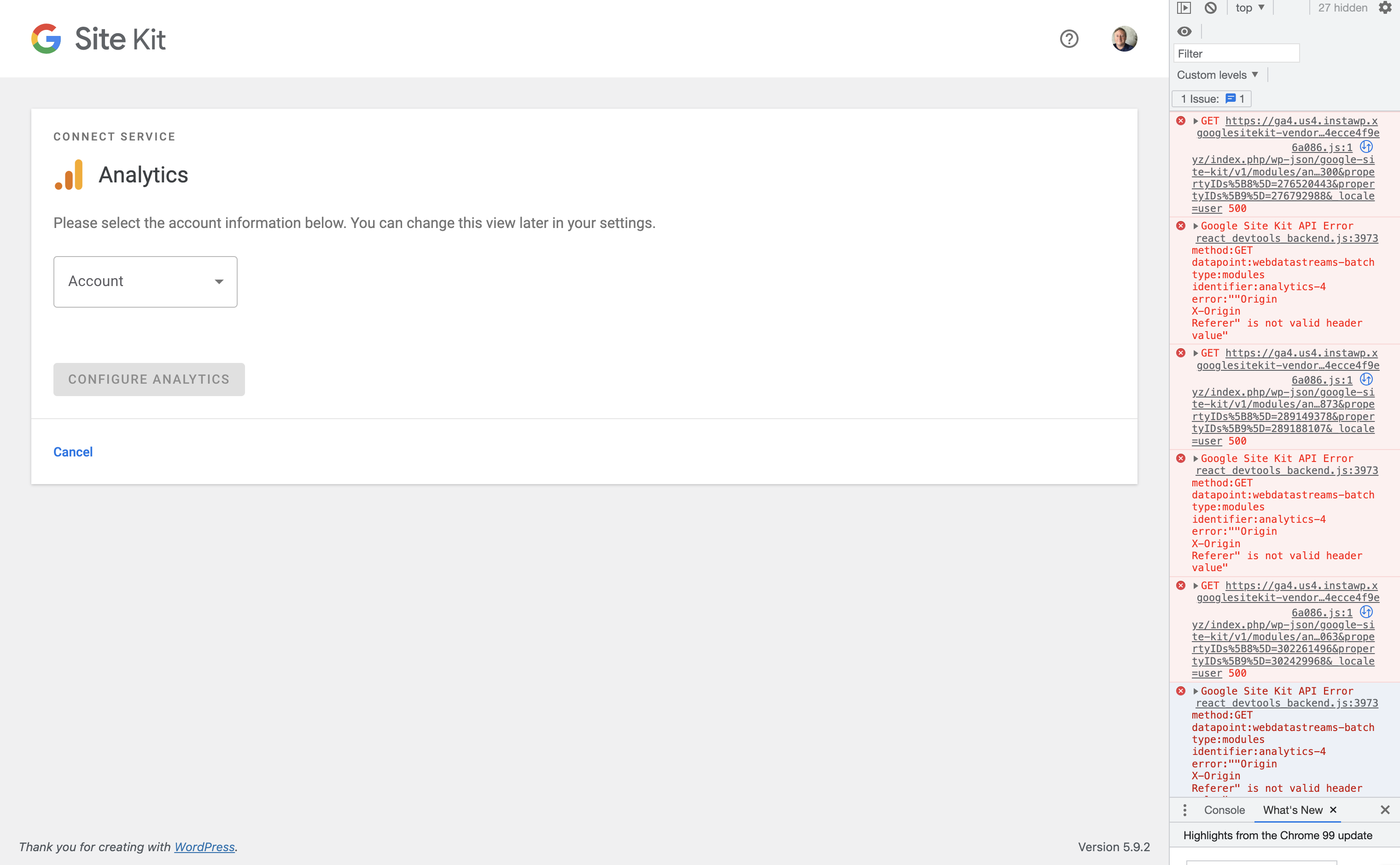The height and width of the screenshot is (865, 1400).
Task: Click the Site Kit help question mark icon
Action: 1068,38
